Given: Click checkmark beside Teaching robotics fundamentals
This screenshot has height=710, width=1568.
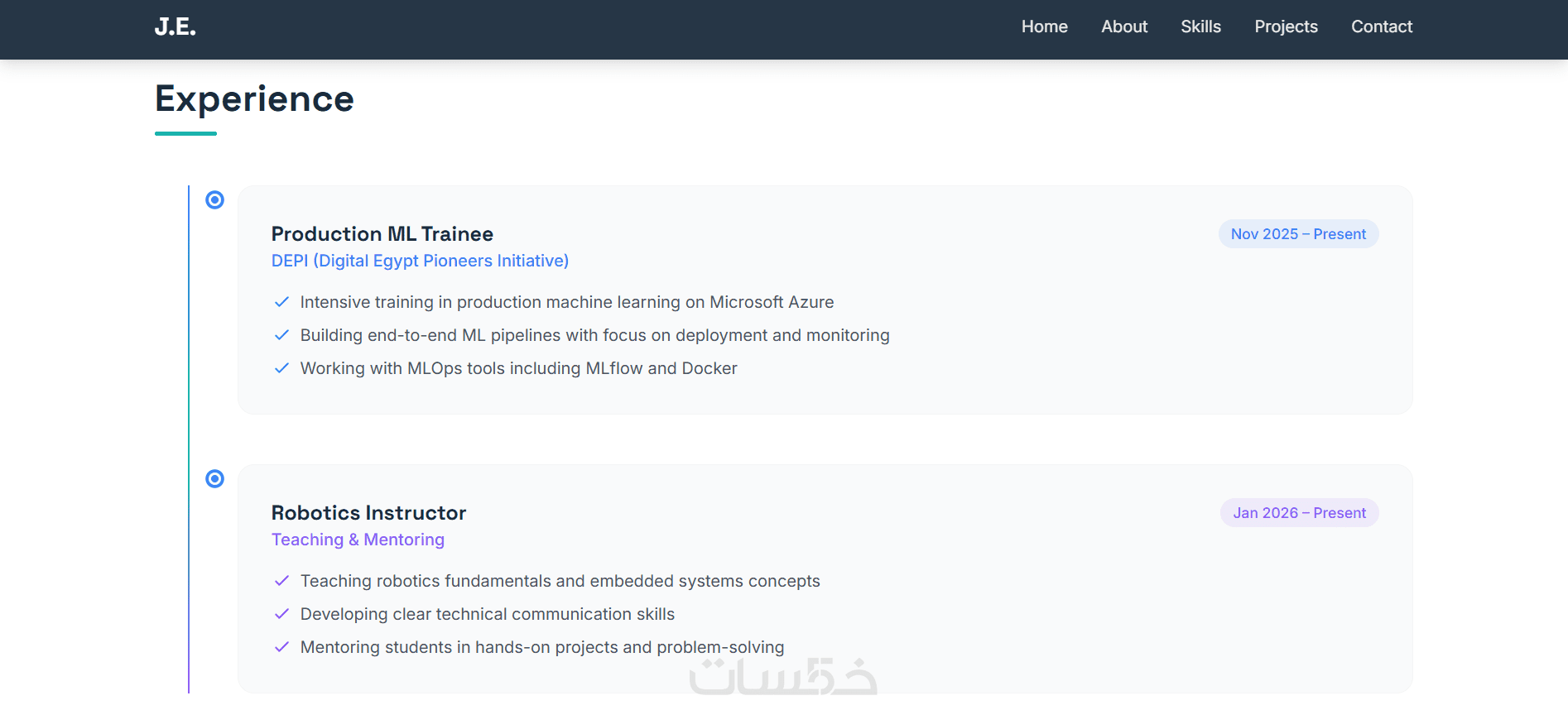Looking at the screenshot, I should (281, 581).
